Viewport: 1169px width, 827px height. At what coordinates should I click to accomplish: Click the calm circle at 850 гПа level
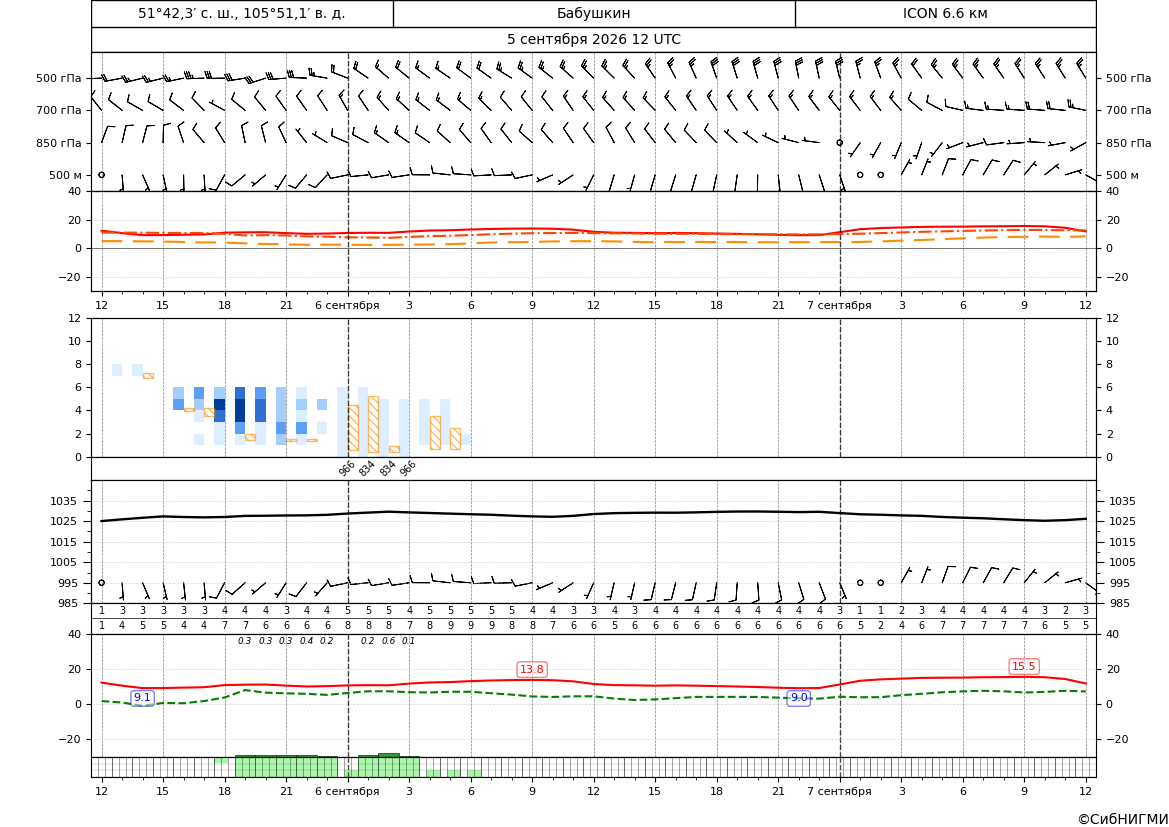(839, 142)
